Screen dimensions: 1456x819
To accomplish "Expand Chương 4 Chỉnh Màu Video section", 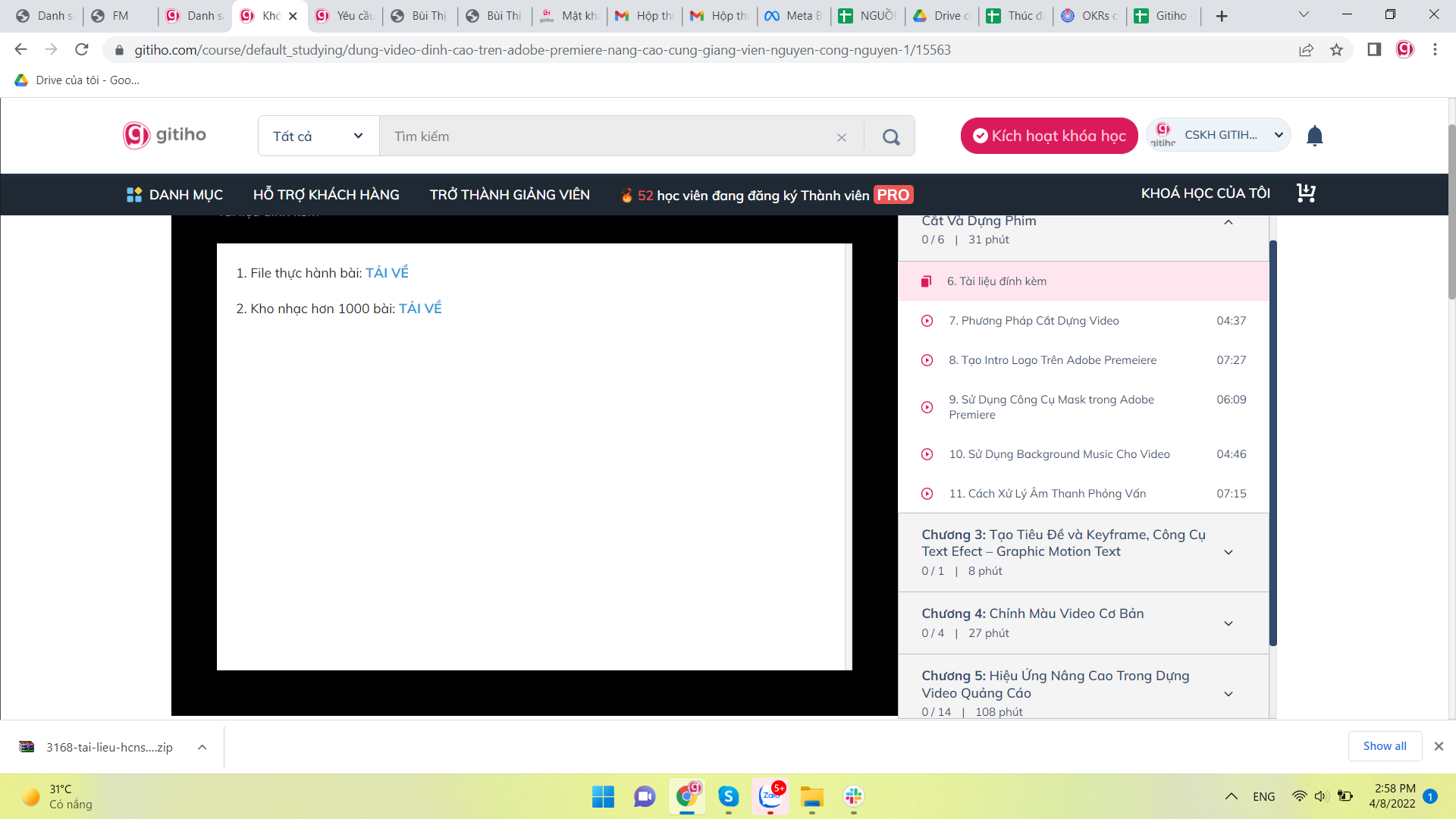I will pyautogui.click(x=1228, y=623).
